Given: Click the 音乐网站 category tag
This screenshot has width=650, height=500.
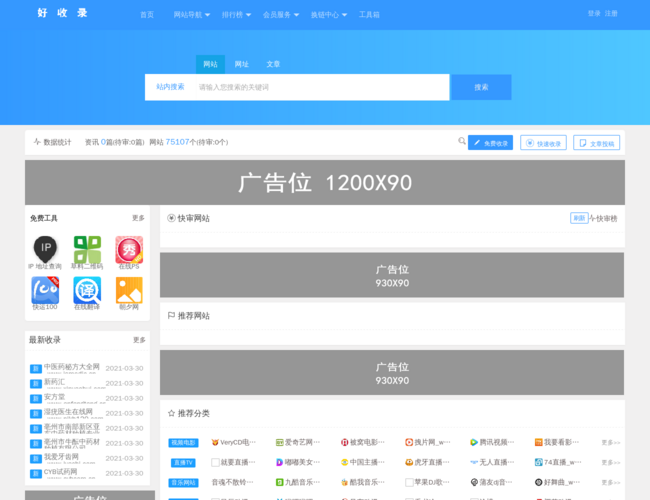Looking at the screenshot, I should [183, 483].
